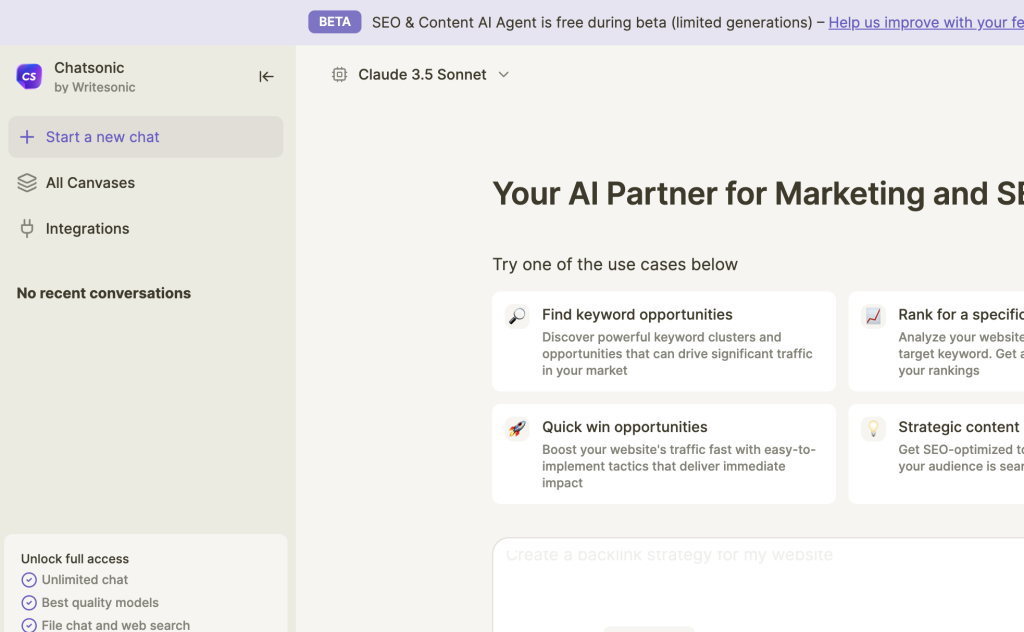Expand model list via chevron arrow
Image resolution: width=1024 pixels, height=632 pixels.
tap(504, 74)
